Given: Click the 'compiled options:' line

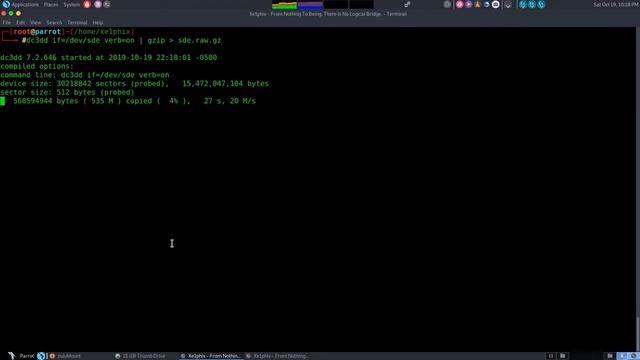Looking at the screenshot, I should 37,66.
